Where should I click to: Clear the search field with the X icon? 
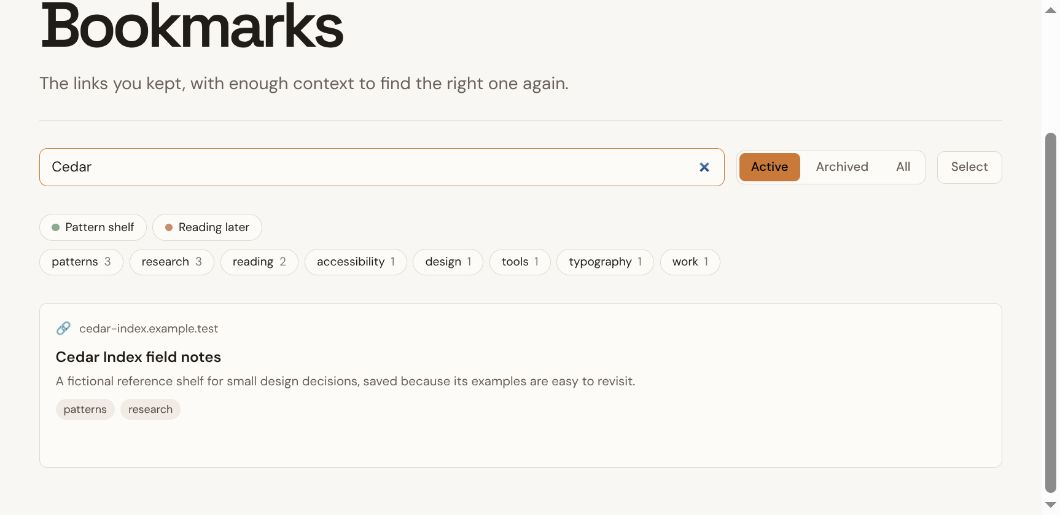pyautogui.click(x=704, y=167)
